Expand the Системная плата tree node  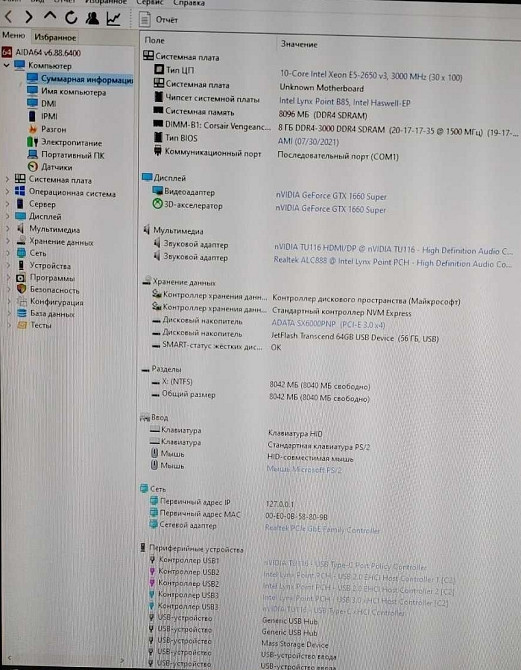tap(7, 179)
